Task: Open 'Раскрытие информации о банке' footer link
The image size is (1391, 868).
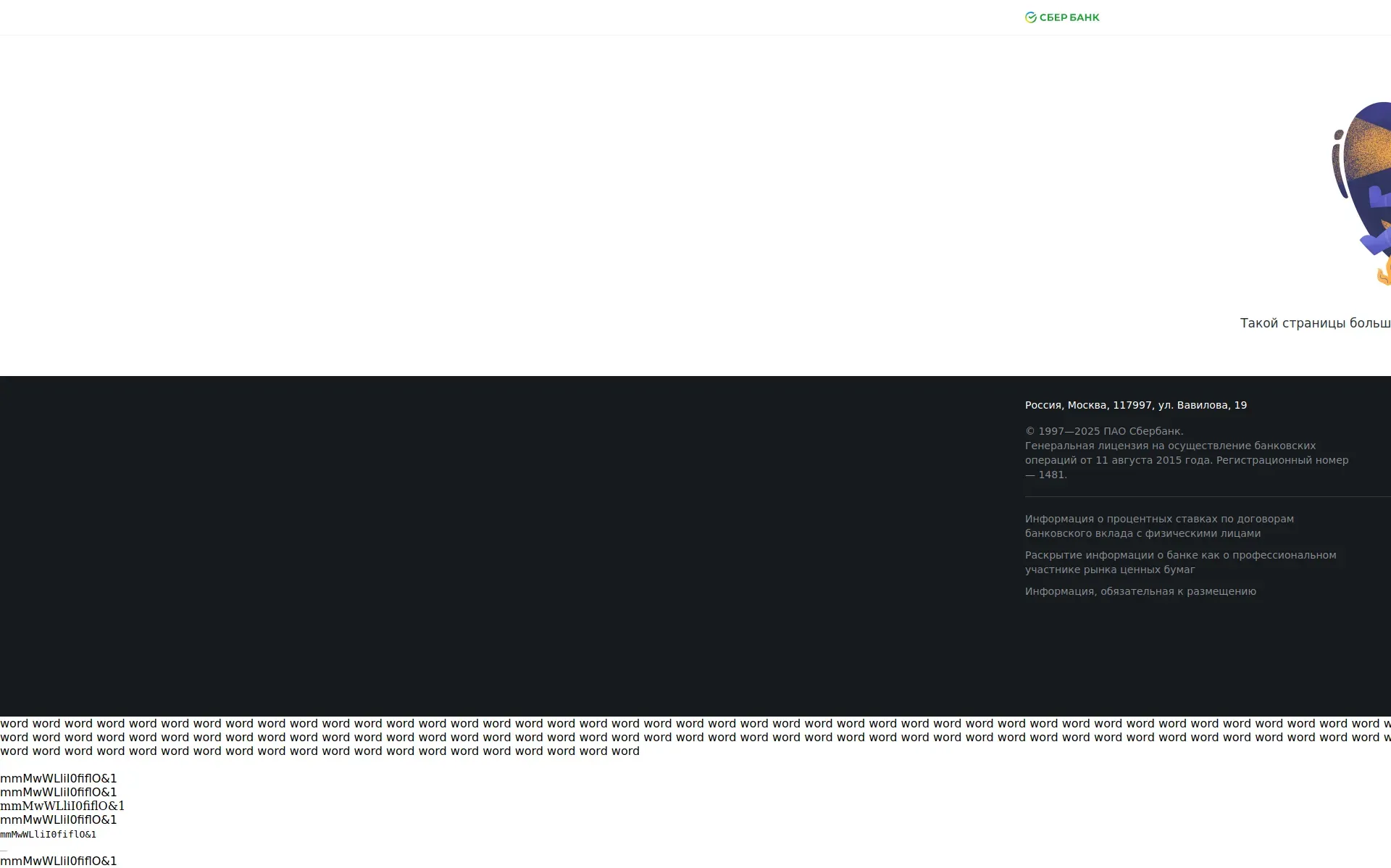Action: coord(1179,562)
